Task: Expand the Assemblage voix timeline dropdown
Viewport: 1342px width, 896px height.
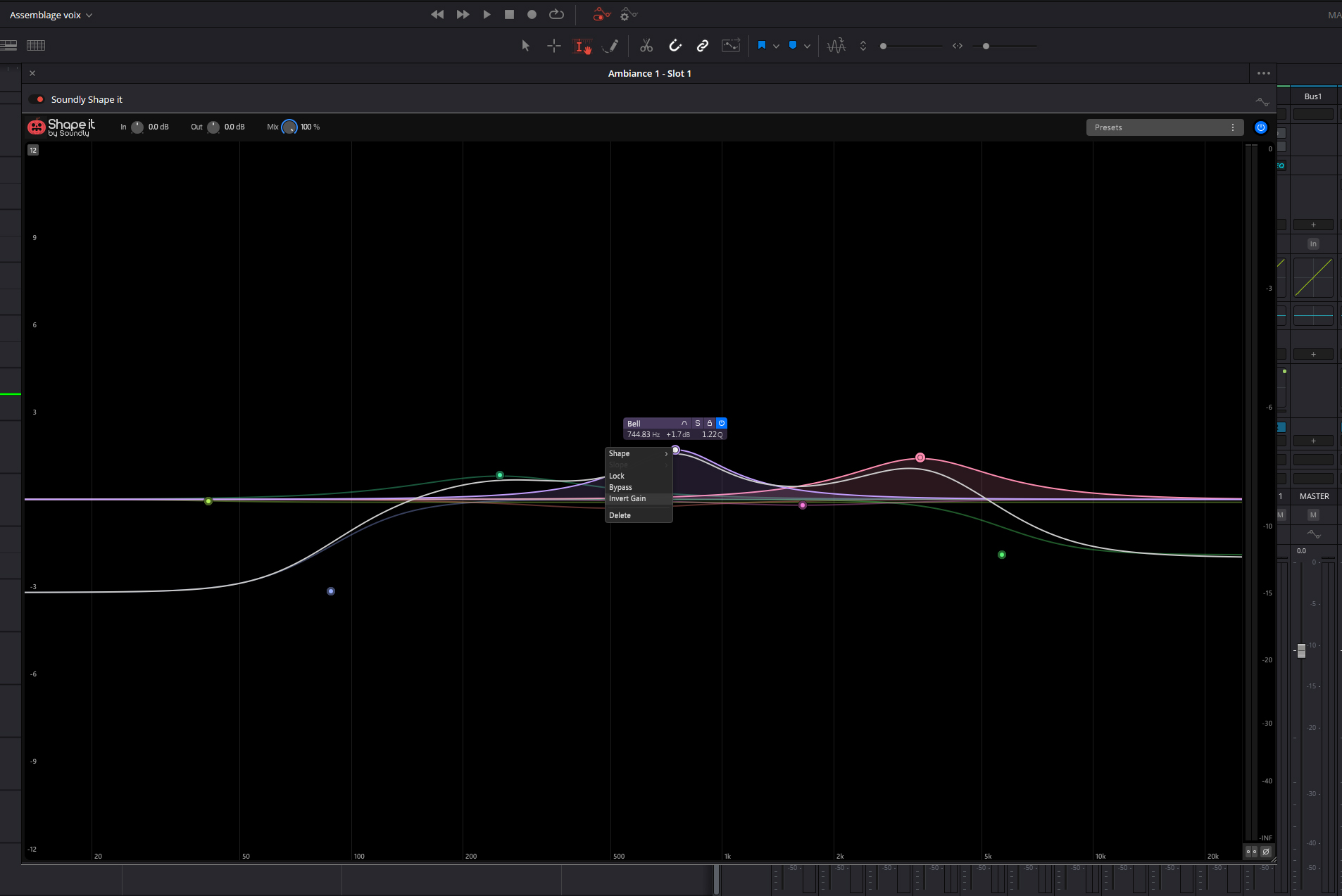Action: [89, 15]
